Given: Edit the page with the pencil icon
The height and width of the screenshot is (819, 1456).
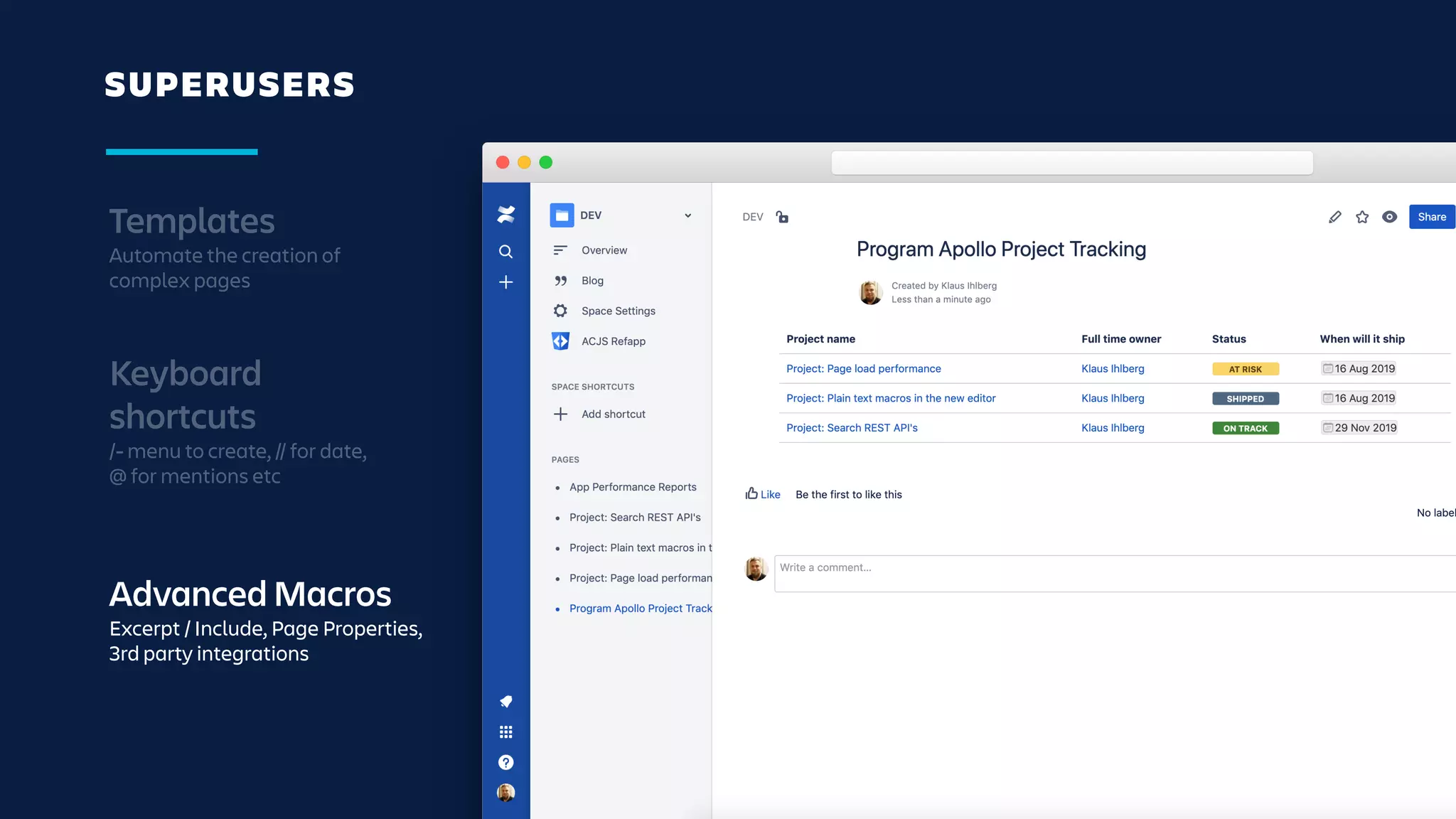Looking at the screenshot, I should (1334, 217).
